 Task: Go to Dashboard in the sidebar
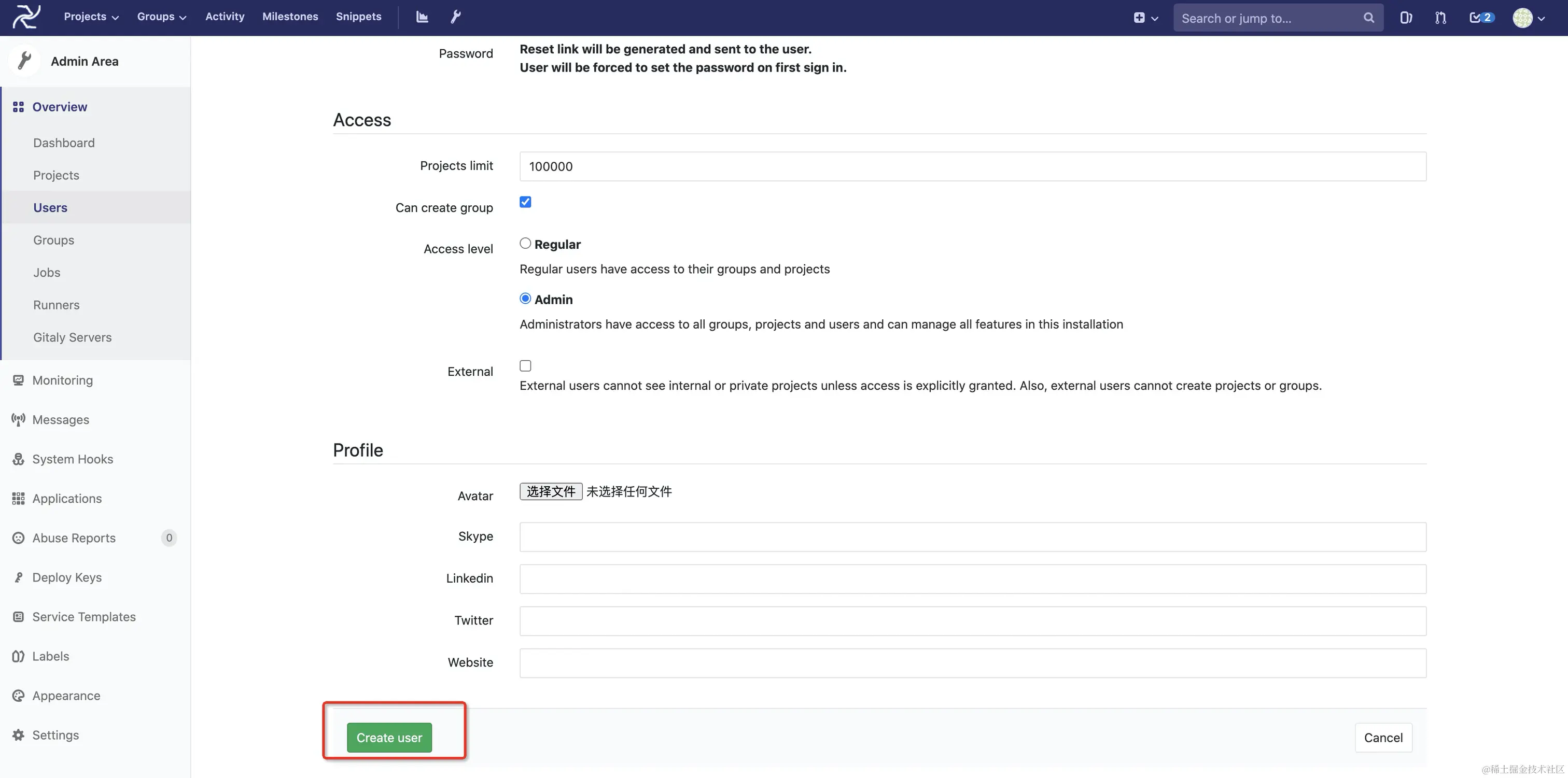pyautogui.click(x=64, y=143)
